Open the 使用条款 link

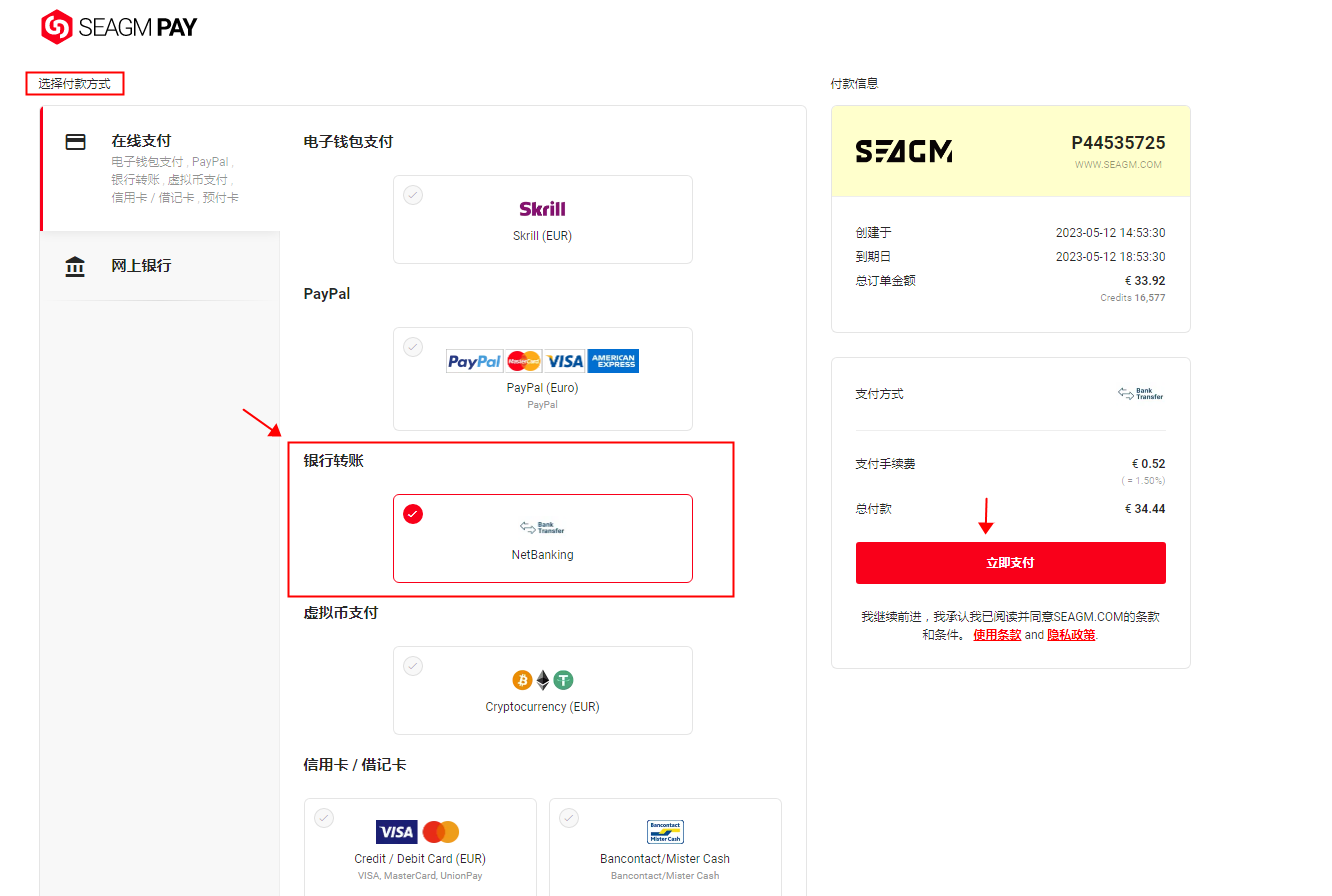tap(997, 635)
